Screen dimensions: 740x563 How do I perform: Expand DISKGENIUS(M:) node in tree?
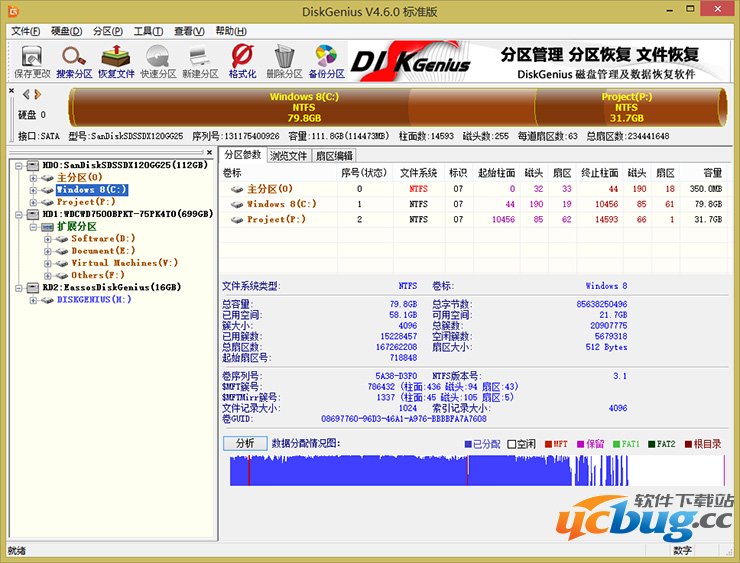click(x=33, y=300)
